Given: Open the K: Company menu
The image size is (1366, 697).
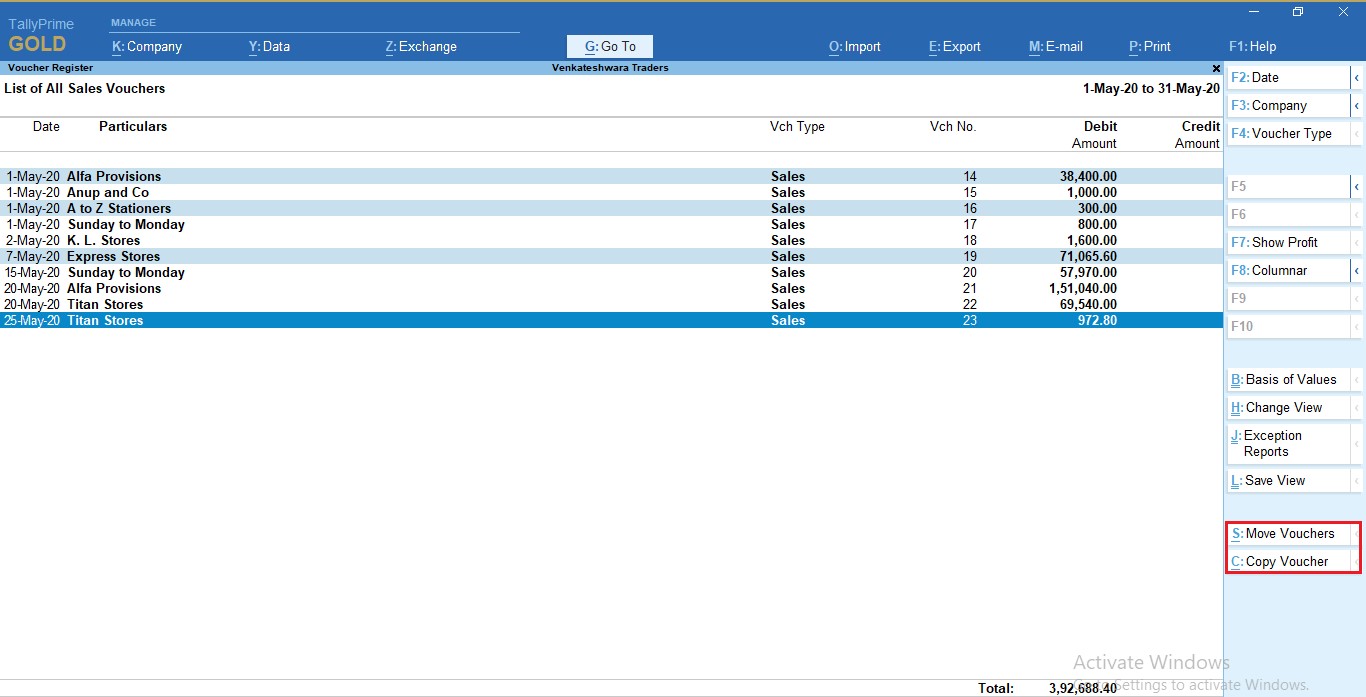Looking at the screenshot, I should point(146,46).
